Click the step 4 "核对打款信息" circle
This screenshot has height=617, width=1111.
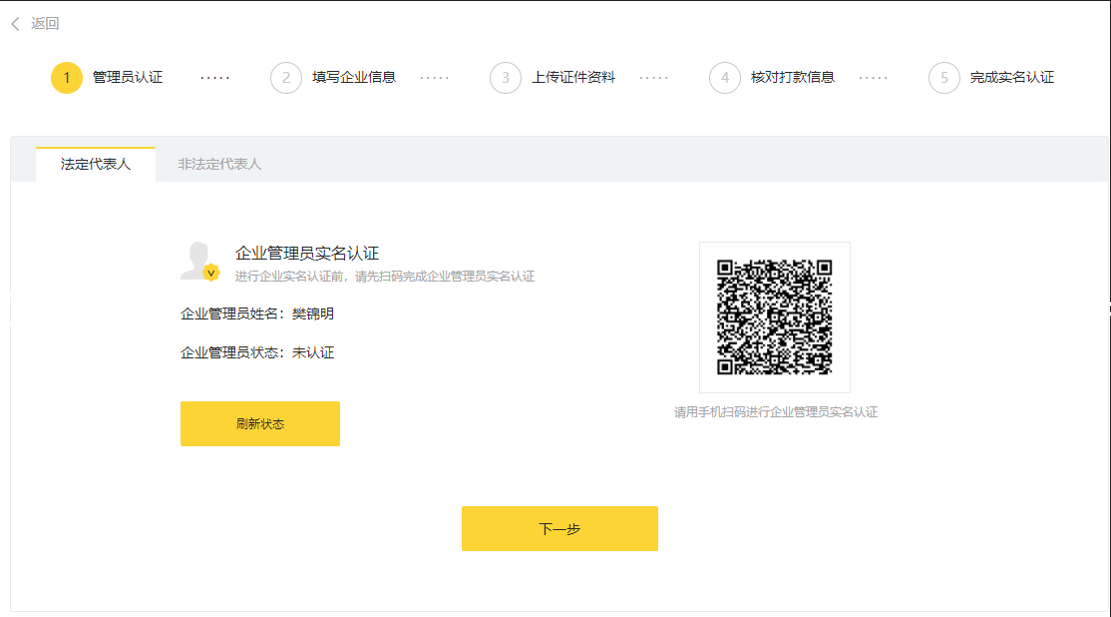(x=725, y=77)
